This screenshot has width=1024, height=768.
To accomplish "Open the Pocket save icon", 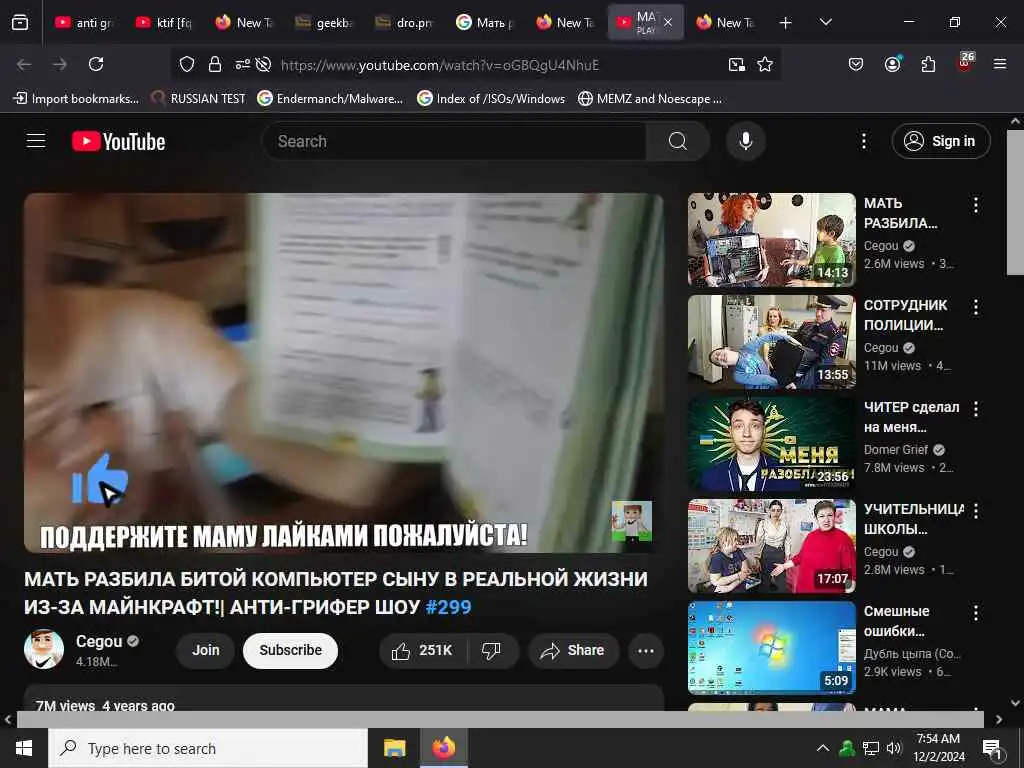I will tap(856, 64).
